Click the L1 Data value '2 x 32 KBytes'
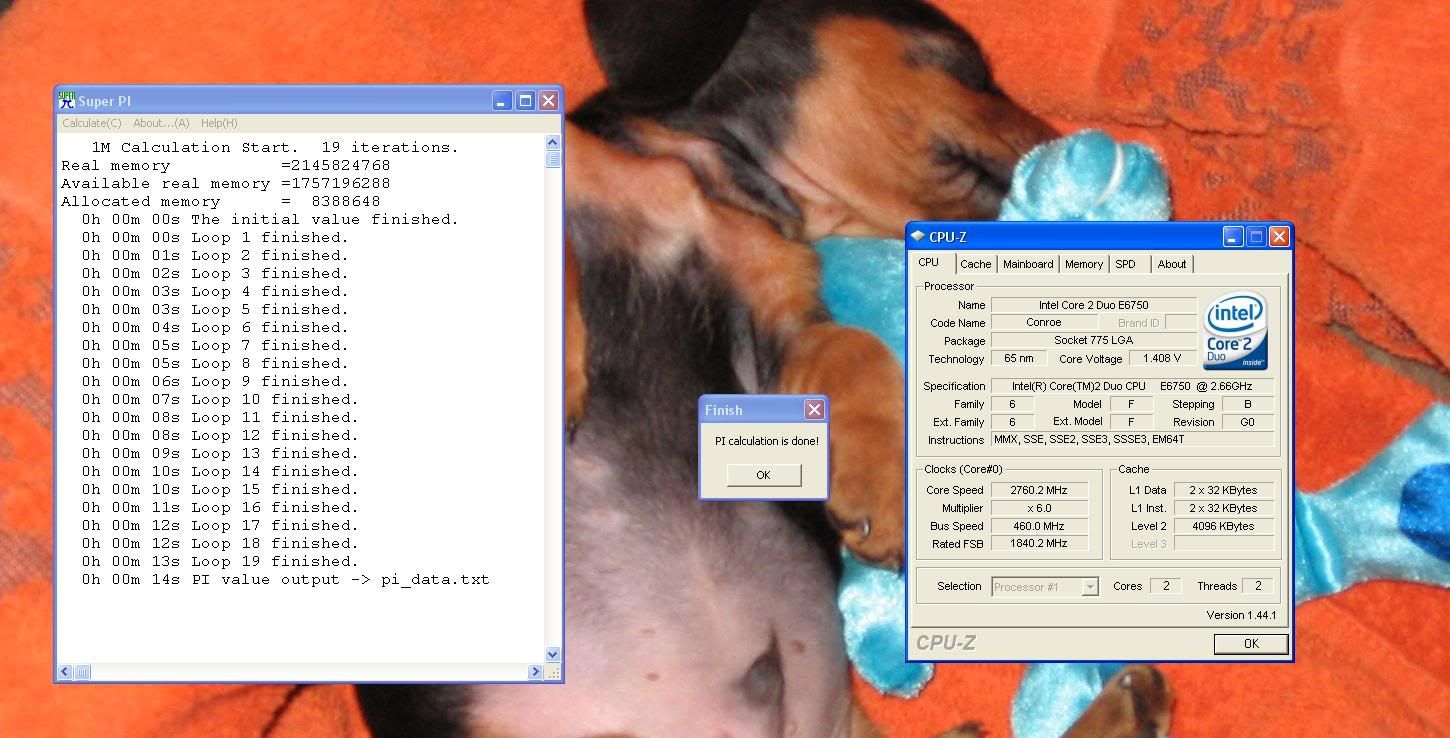This screenshot has height=738, width=1450. (1223, 490)
